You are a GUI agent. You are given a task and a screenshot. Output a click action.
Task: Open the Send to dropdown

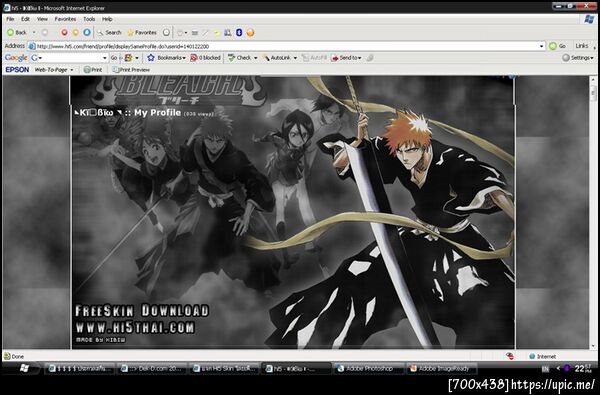coord(346,58)
